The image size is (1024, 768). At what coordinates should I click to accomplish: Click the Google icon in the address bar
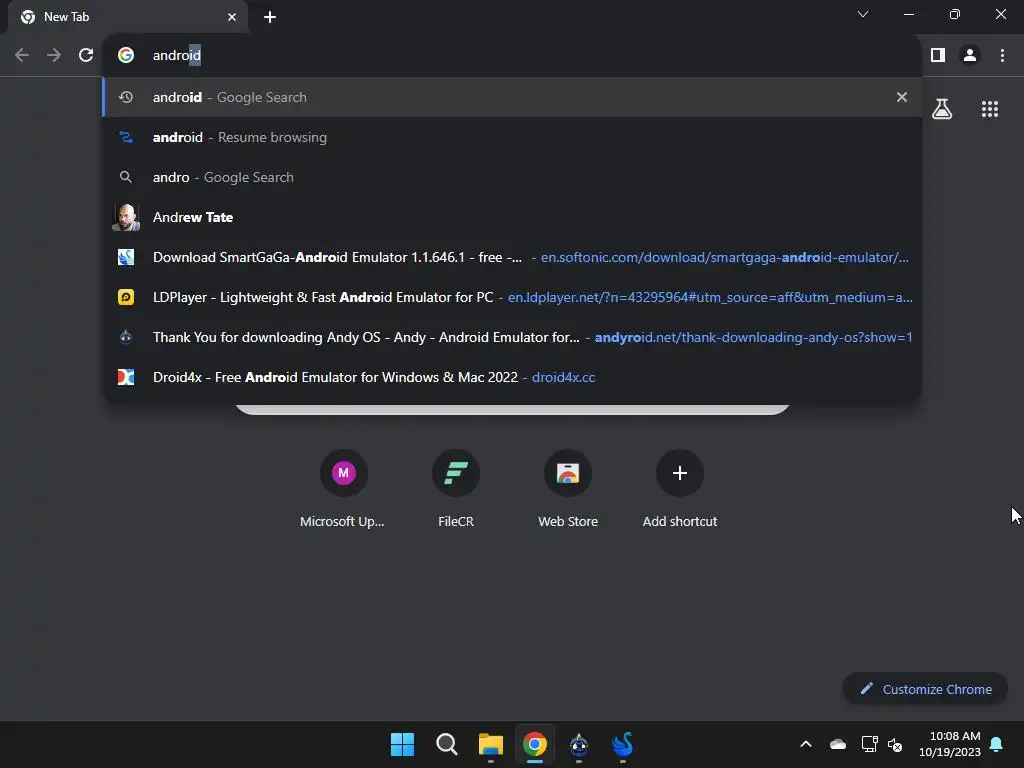(x=126, y=55)
